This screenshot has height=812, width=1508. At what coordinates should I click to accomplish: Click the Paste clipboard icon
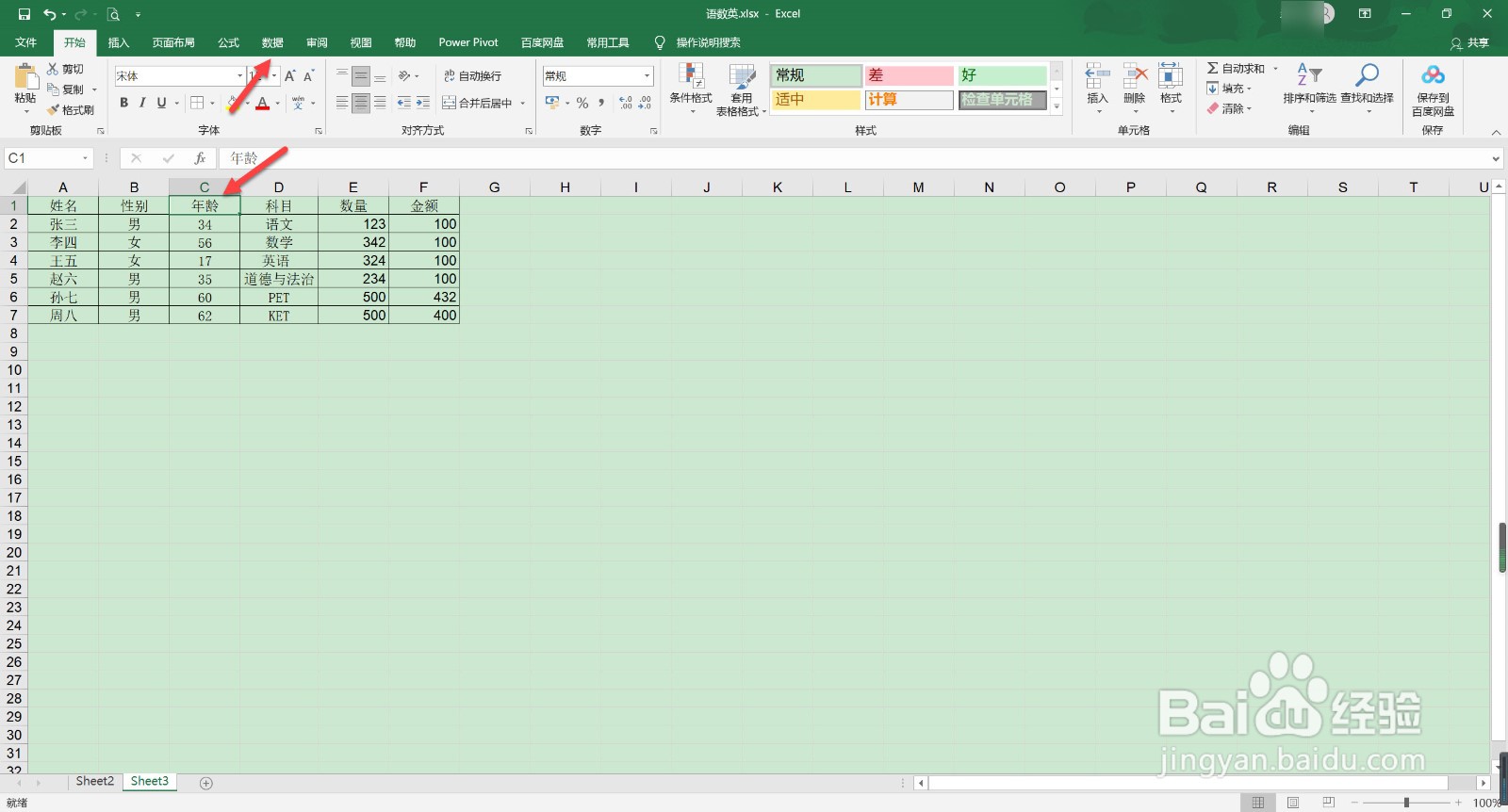pos(25,77)
